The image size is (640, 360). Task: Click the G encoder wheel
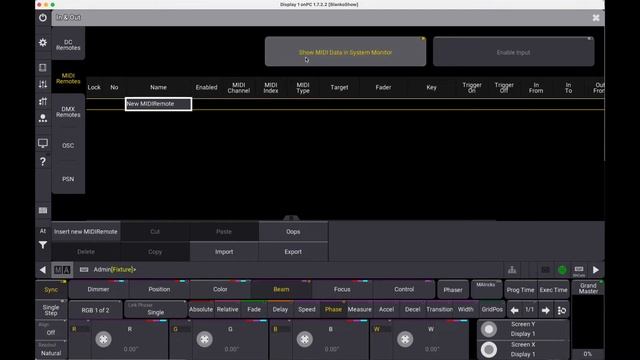pos(204,339)
